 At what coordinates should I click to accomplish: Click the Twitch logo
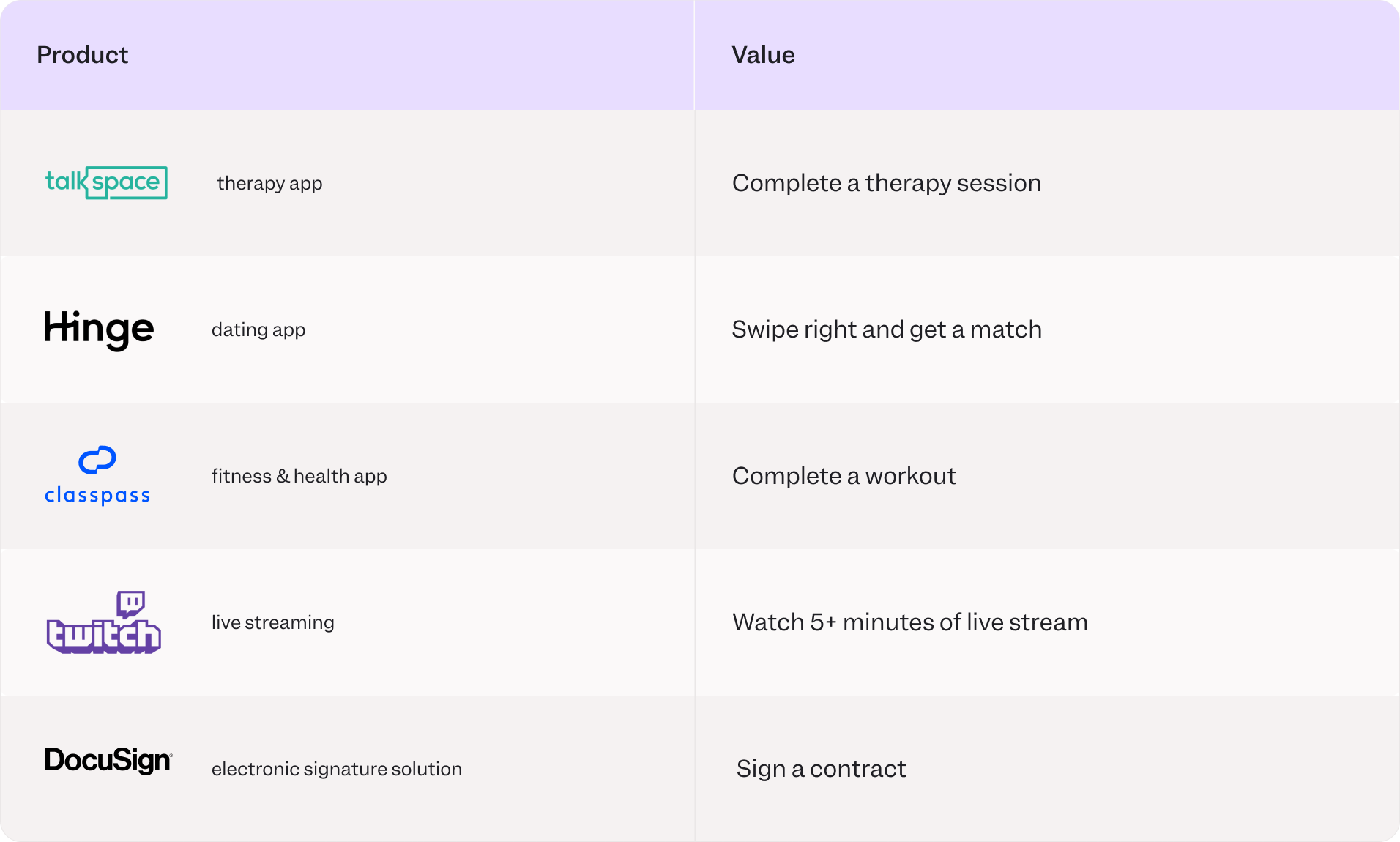point(103,622)
